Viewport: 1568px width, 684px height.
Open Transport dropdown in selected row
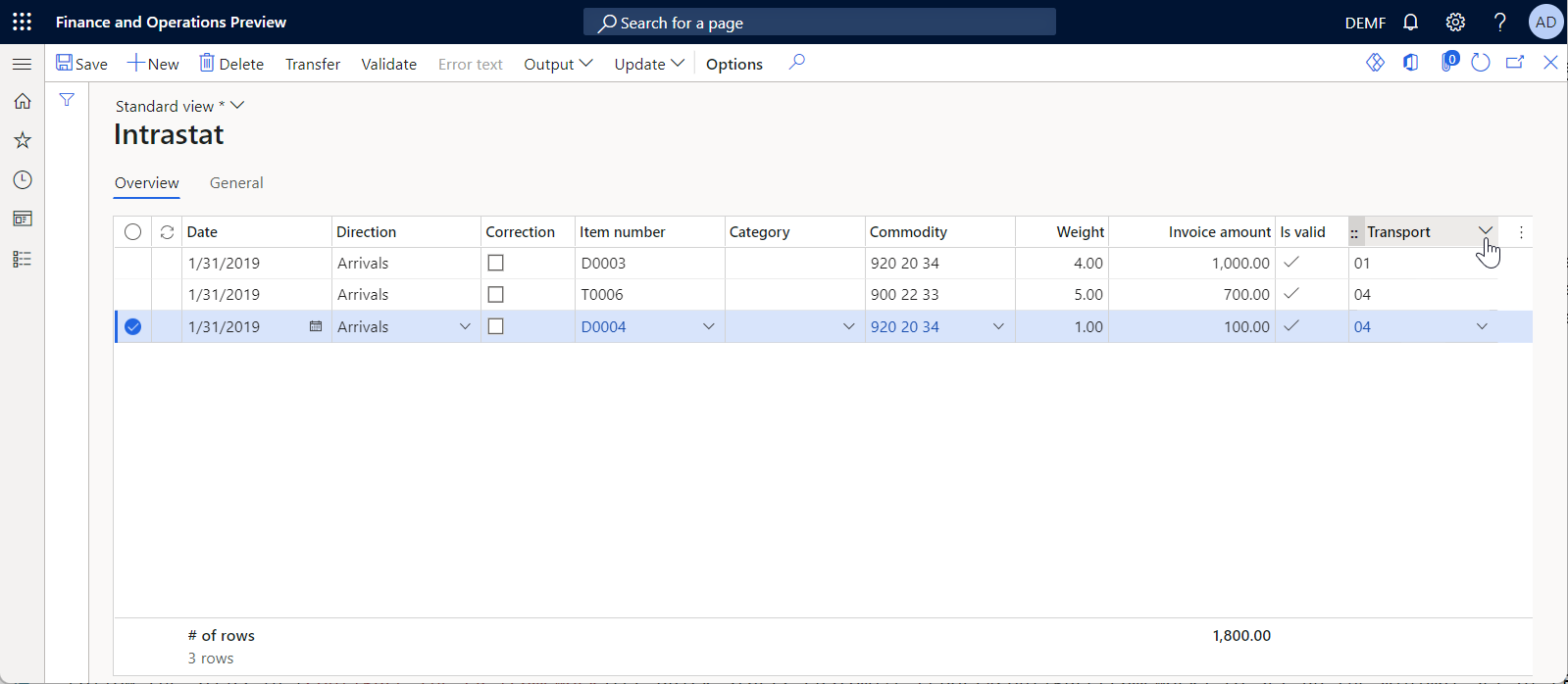(x=1482, y=326)
